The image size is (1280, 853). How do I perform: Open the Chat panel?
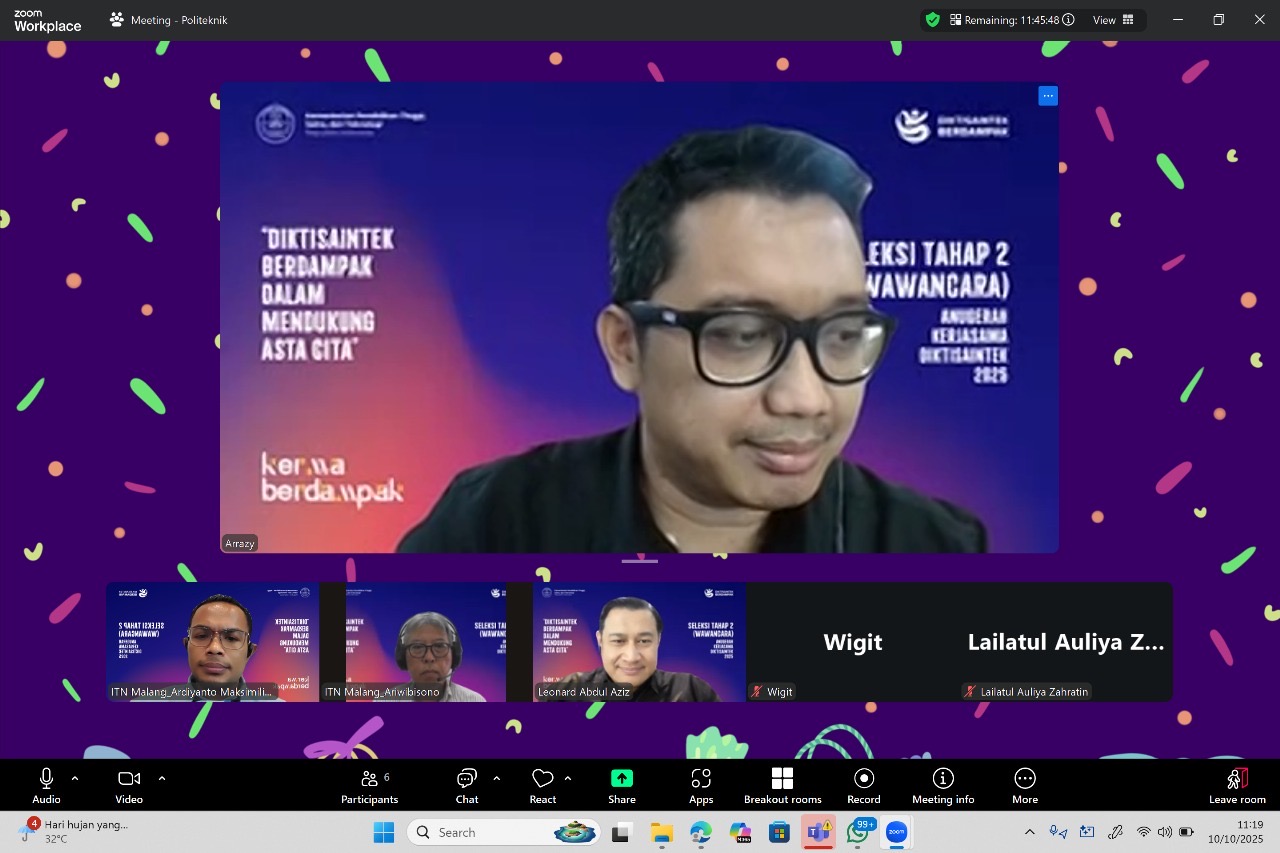[x=465, y=785]
